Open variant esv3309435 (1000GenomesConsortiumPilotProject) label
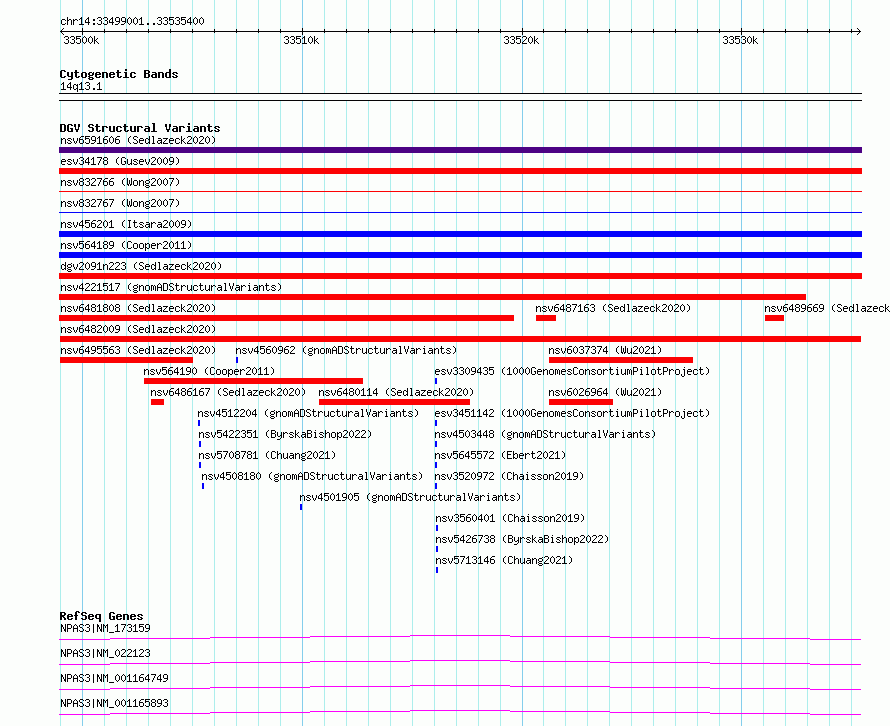 [572, 371]
